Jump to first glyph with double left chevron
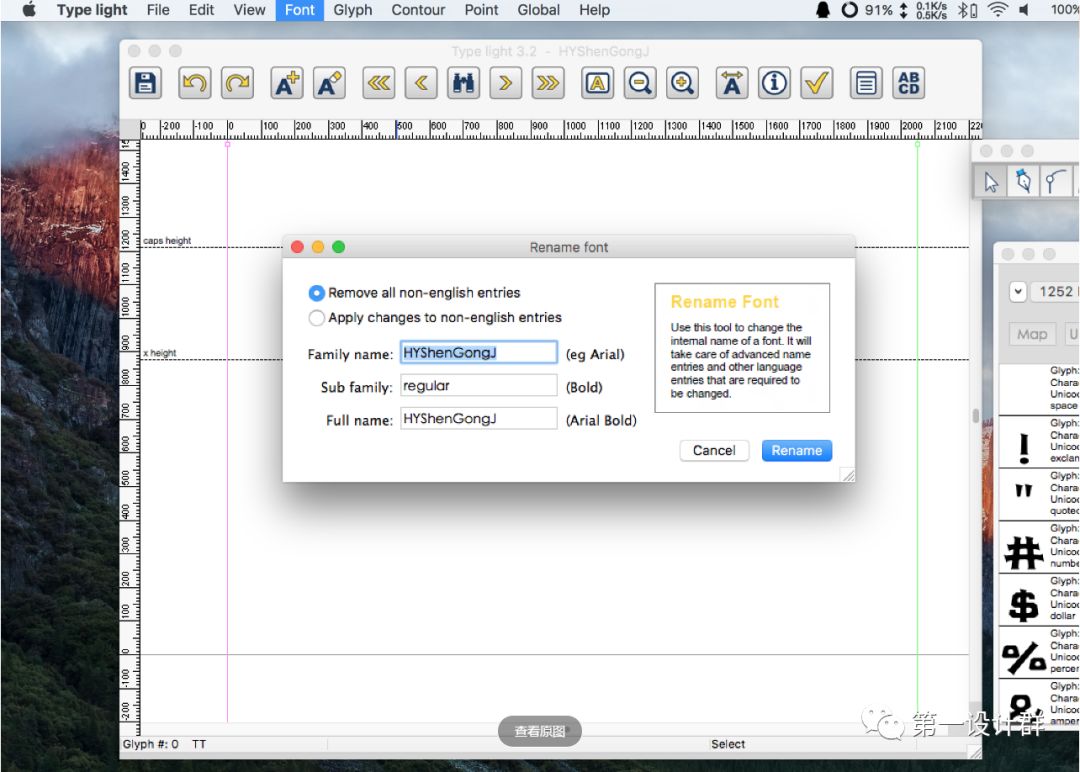The width and height of the screenshot is (1080, 772). 379,83
